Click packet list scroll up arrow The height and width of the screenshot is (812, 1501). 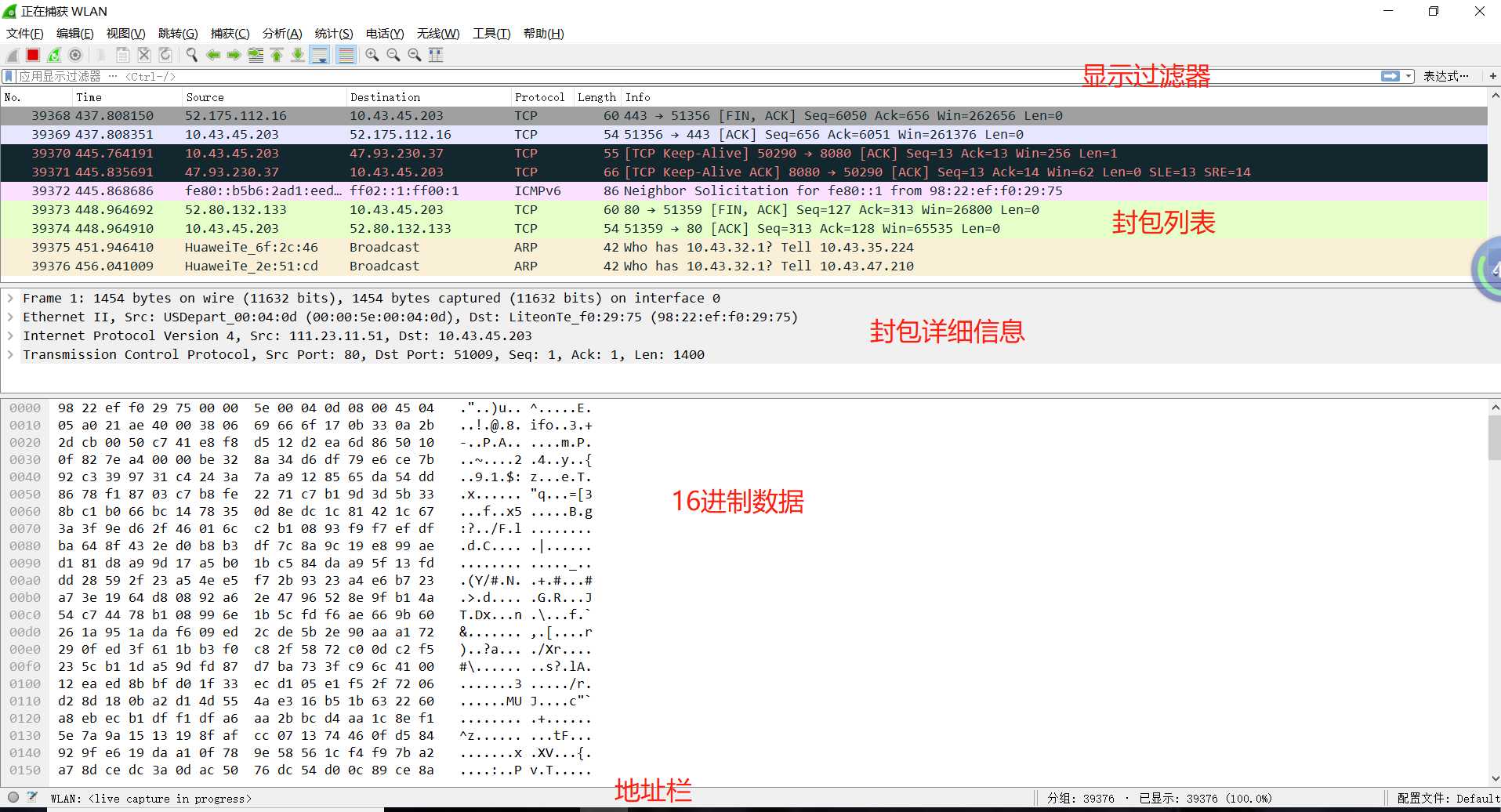(x=1494, y=96)
